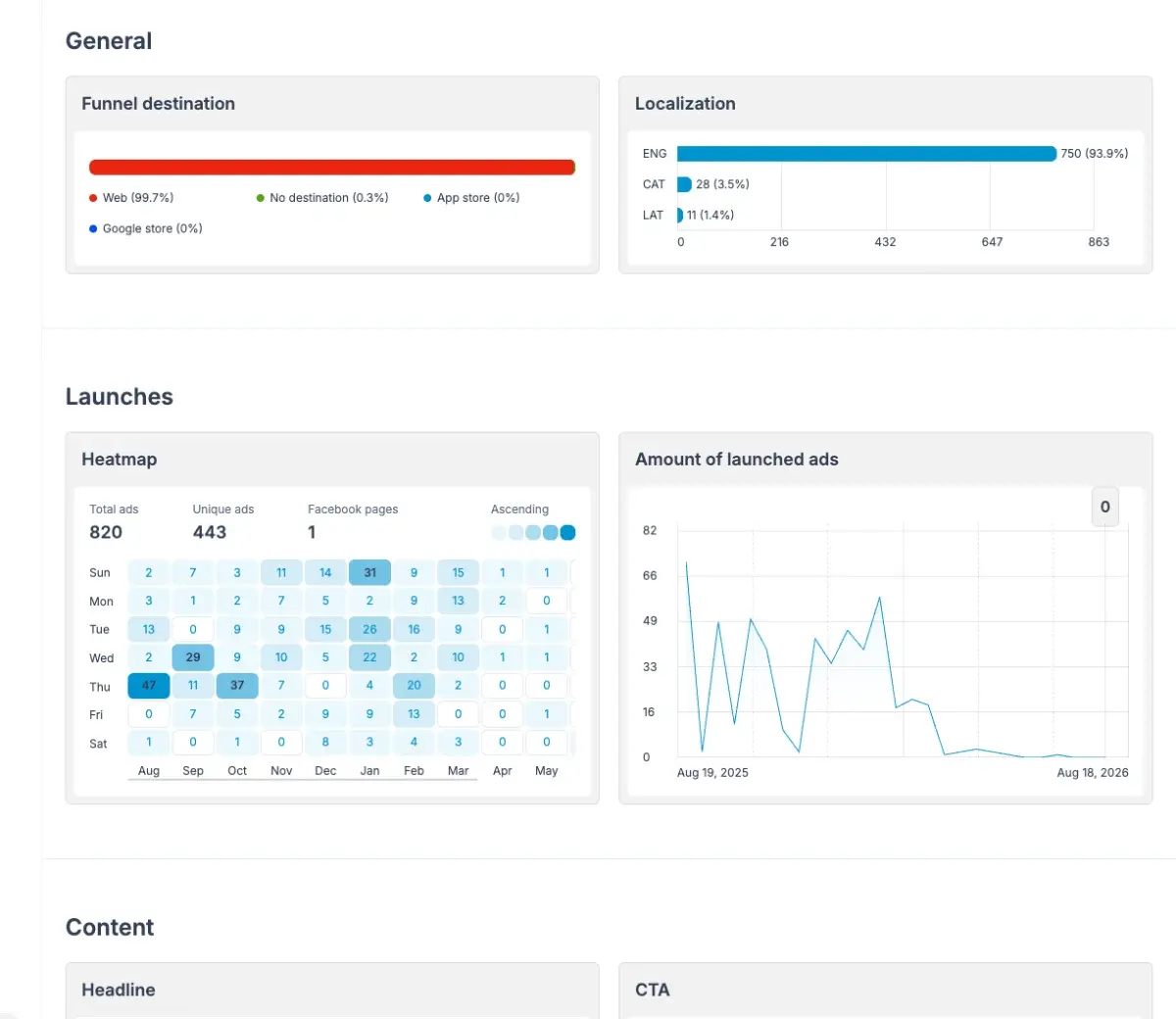Click the Tuesday August heatmap cell 13
1176x1019 pixels.
(149, 629)
